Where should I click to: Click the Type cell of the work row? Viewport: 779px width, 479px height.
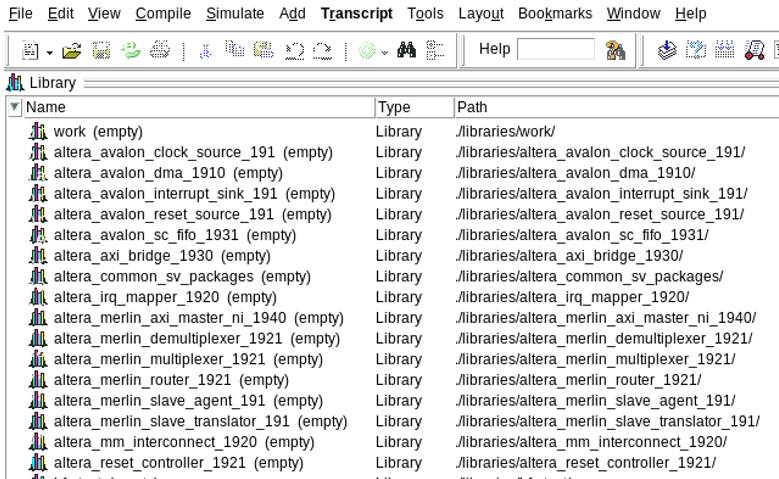pos(398,132)
